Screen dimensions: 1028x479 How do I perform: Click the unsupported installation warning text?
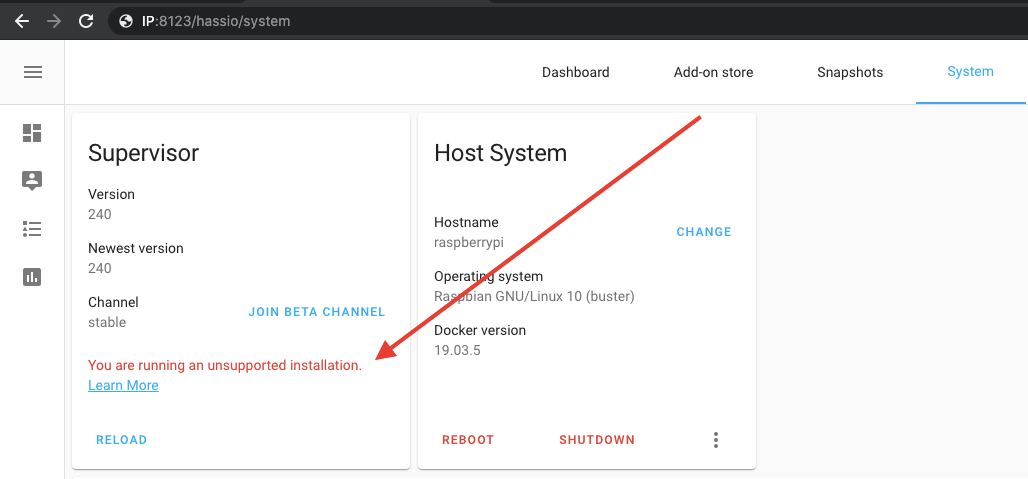coord(225,366)
